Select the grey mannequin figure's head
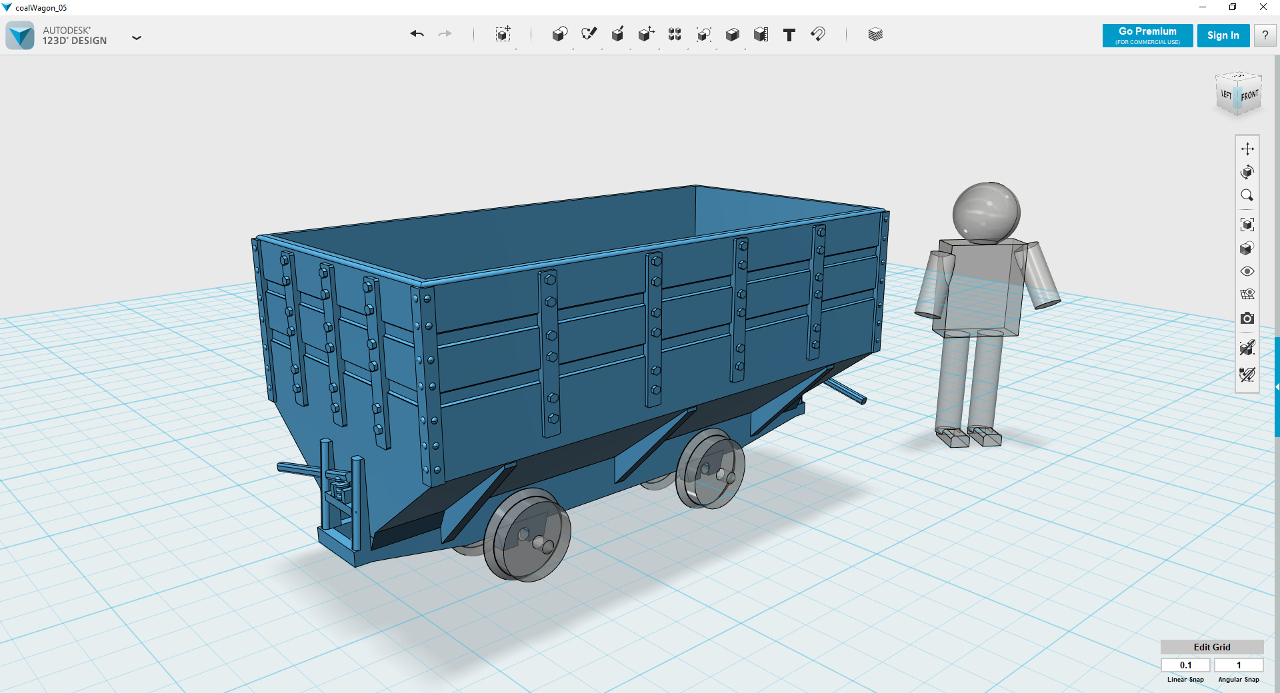 pos(986,213)
